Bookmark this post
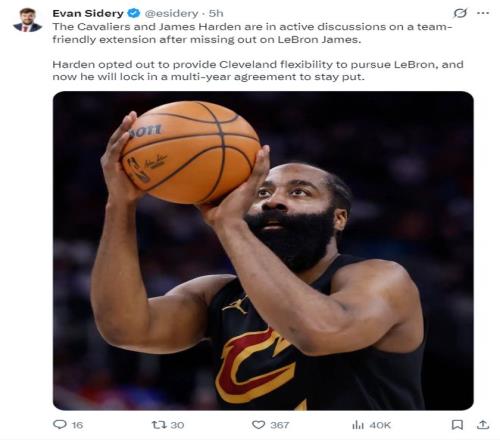The height and width of the screenshot is (440, 500). pyautogui.click(x=457, y=425)
